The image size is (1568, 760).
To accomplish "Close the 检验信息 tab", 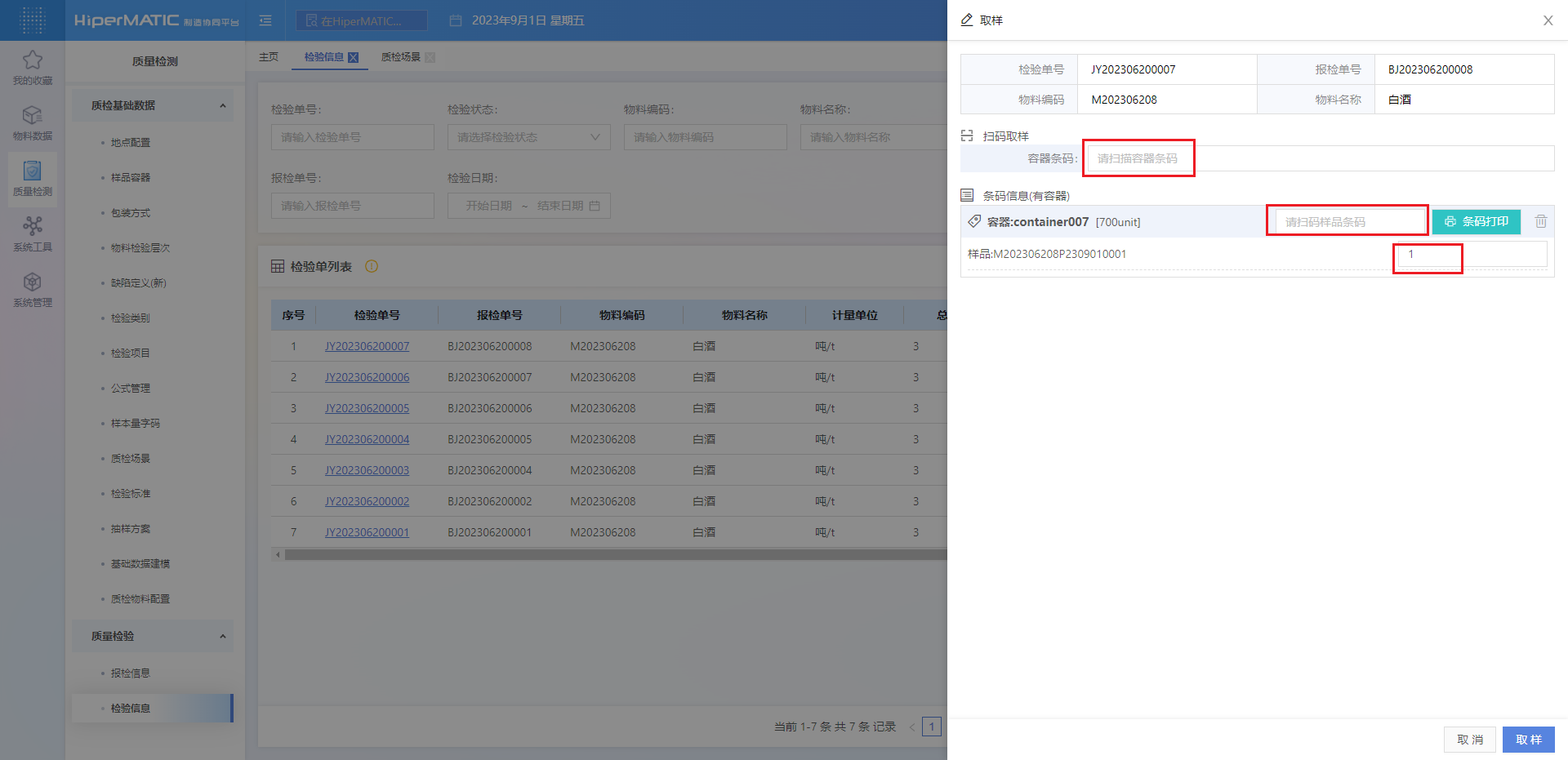I will pos(354,57).
